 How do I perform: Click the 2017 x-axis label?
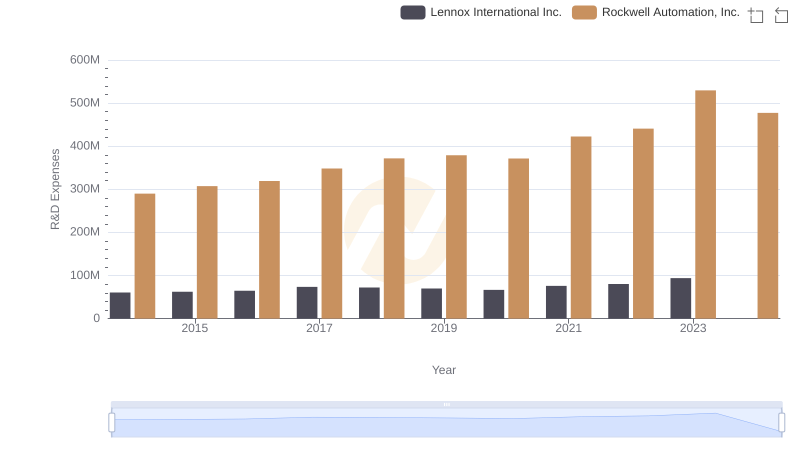319,328
